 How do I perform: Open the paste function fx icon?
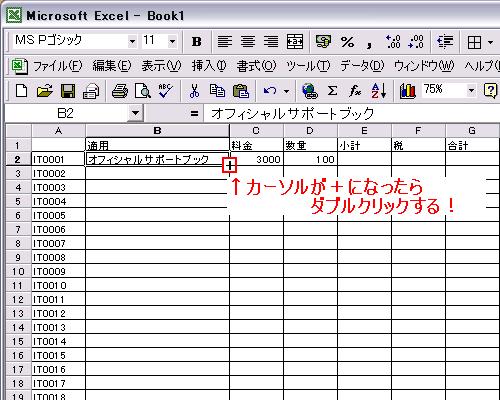click(355, 91)
